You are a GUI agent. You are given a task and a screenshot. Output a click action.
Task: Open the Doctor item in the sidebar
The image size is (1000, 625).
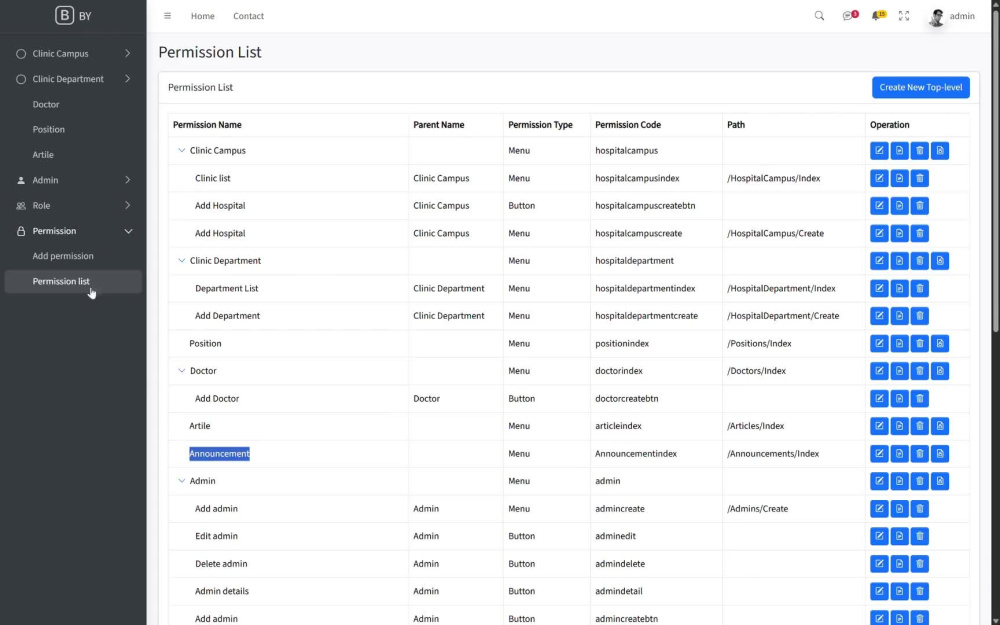(46, 104)
